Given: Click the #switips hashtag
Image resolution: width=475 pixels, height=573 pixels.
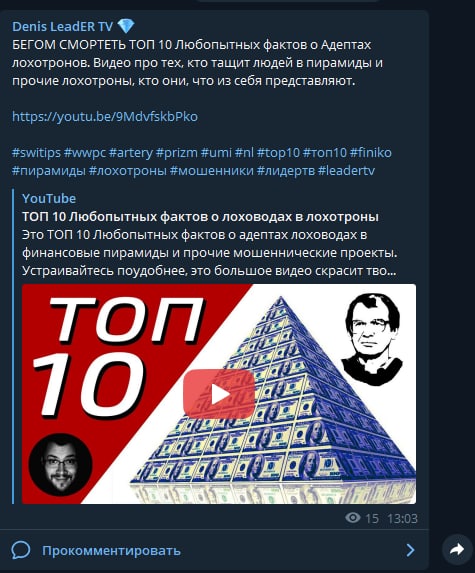Looking at the screenshot, I should click(36, 152).
